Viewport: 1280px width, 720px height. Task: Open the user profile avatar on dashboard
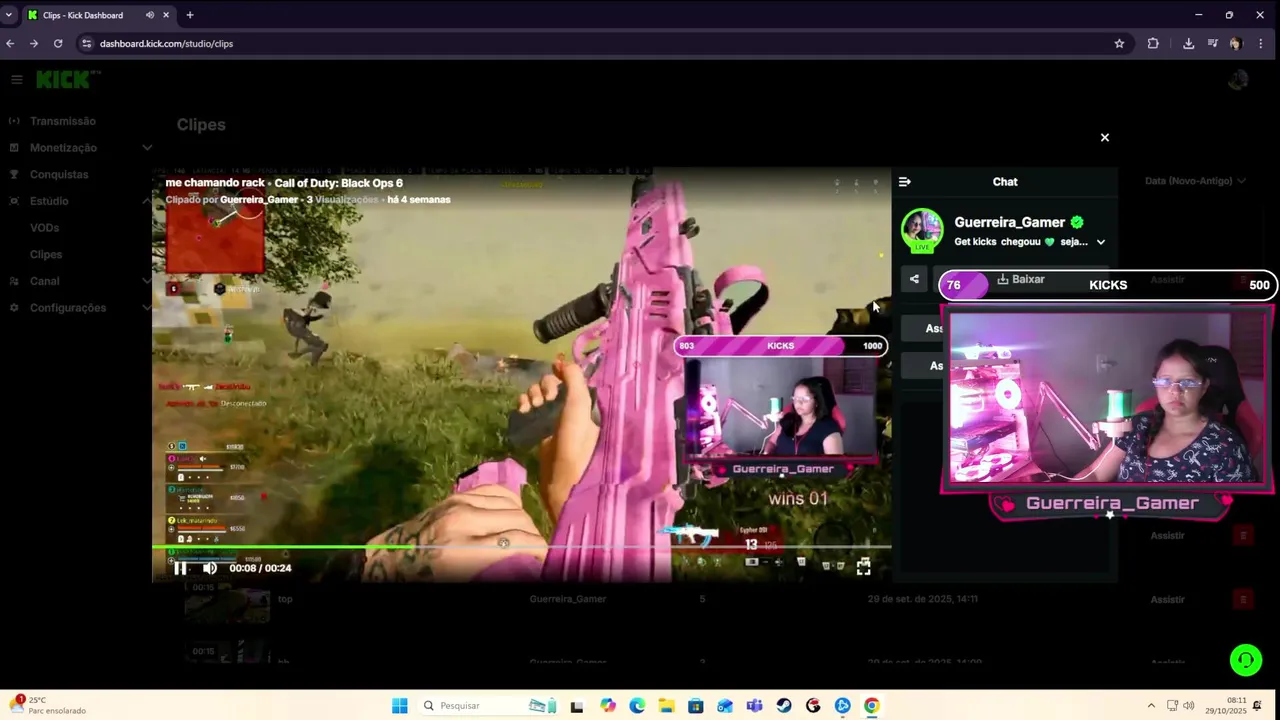click(x=1238, y=80)
